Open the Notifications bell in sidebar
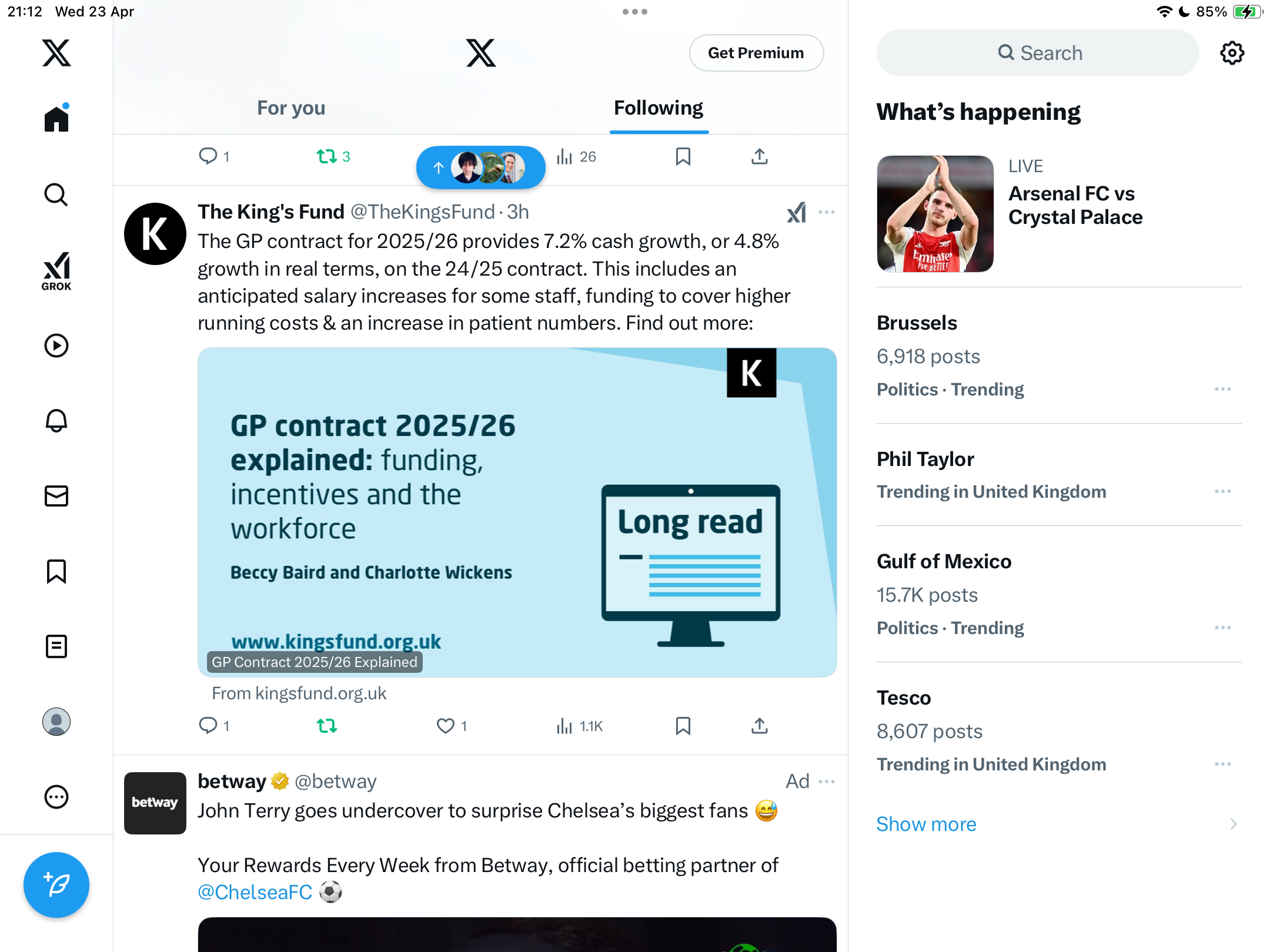This screenshot has width=1270, height=952. tap(56, 421)
